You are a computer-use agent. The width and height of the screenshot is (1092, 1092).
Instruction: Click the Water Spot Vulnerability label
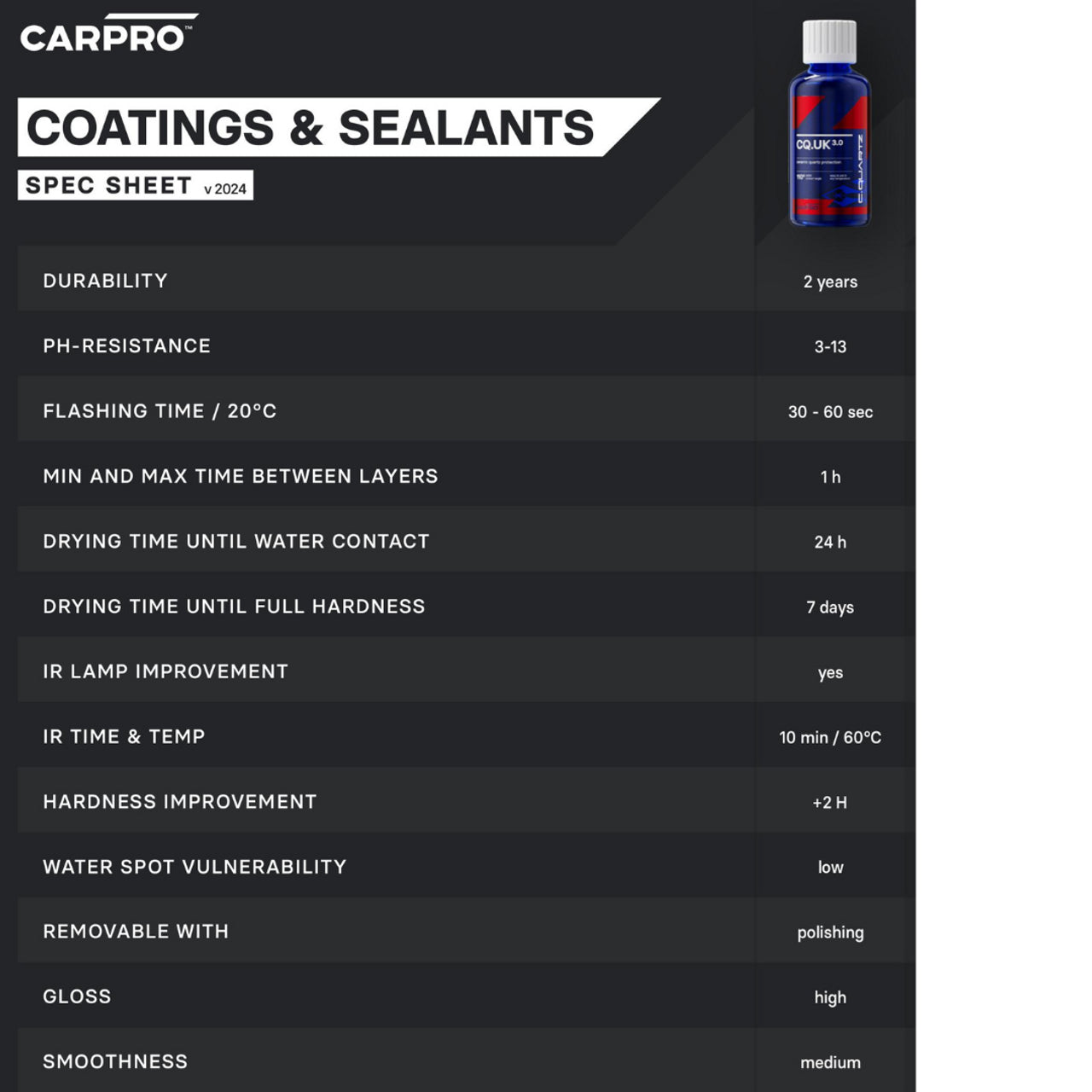[x=195, y=867]
